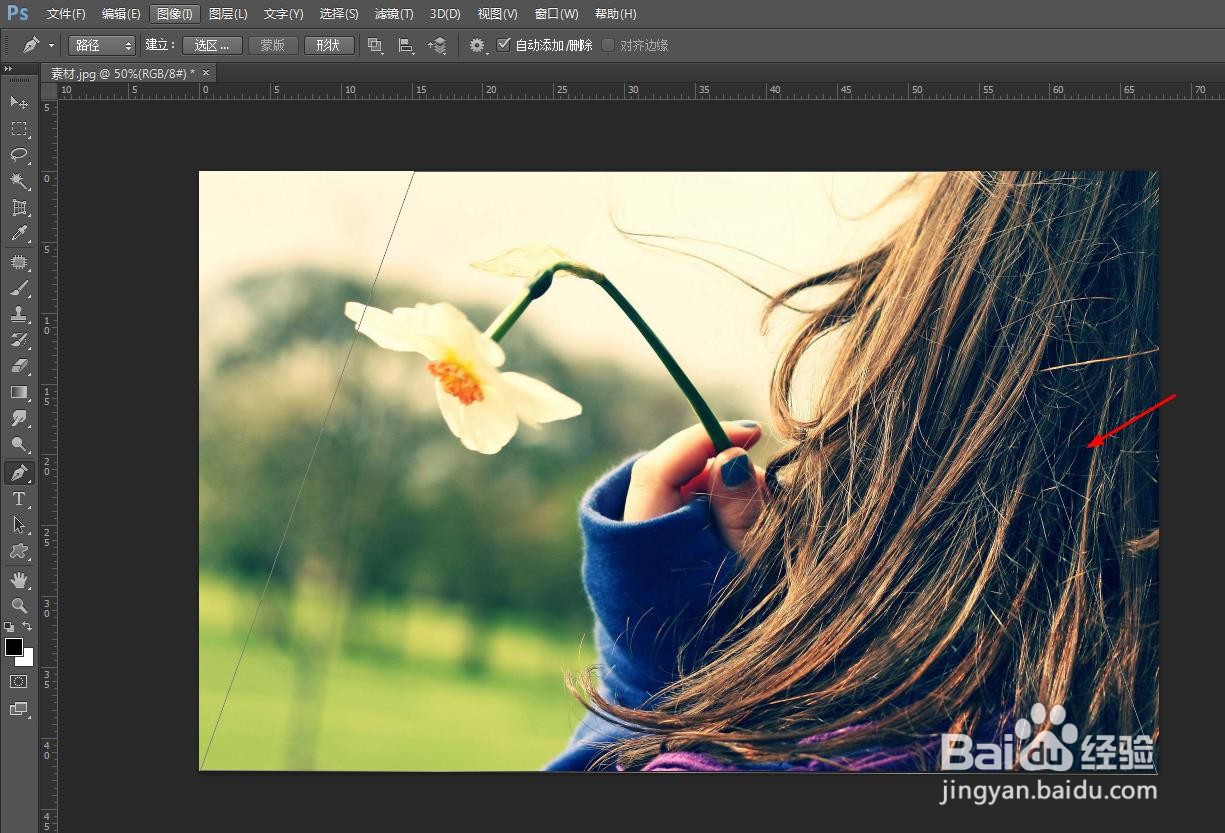Select the Patch healing tool
This screenshot has height=833, width=1225.
click(19, 262)
